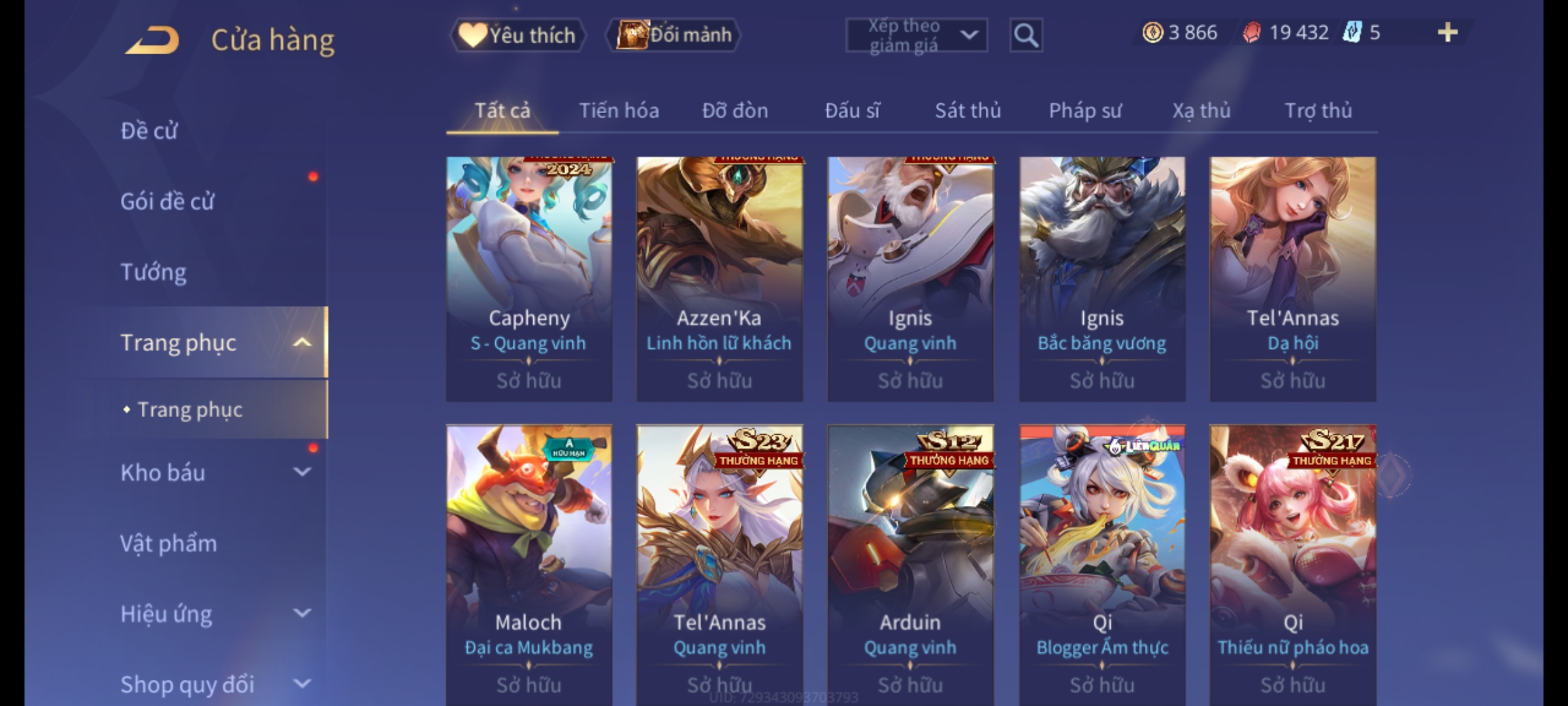
Task: Open the search magnifier icon
Action: click(x=1026, y=35)
